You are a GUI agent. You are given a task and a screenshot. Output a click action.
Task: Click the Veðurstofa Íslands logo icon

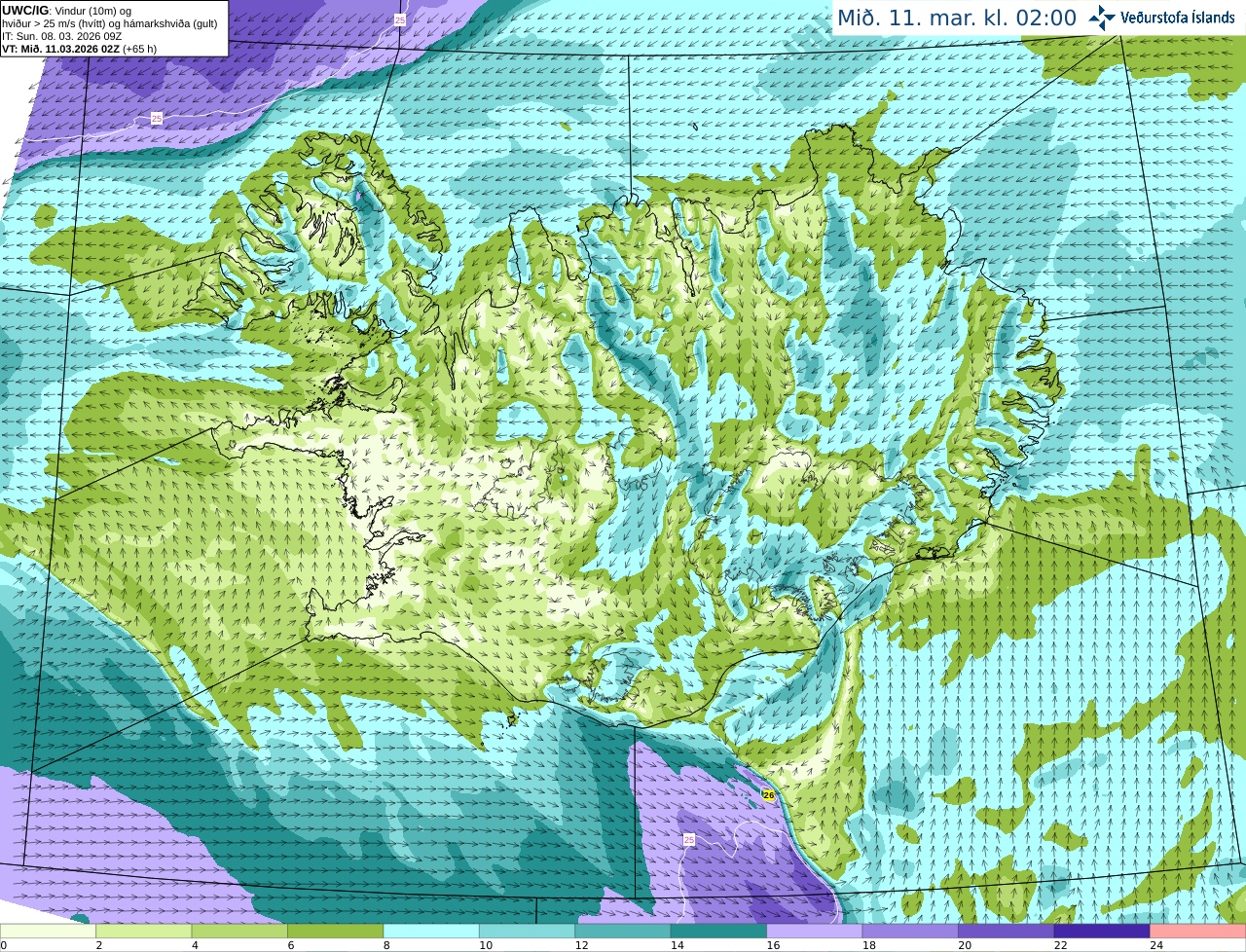pos(1101,18)
